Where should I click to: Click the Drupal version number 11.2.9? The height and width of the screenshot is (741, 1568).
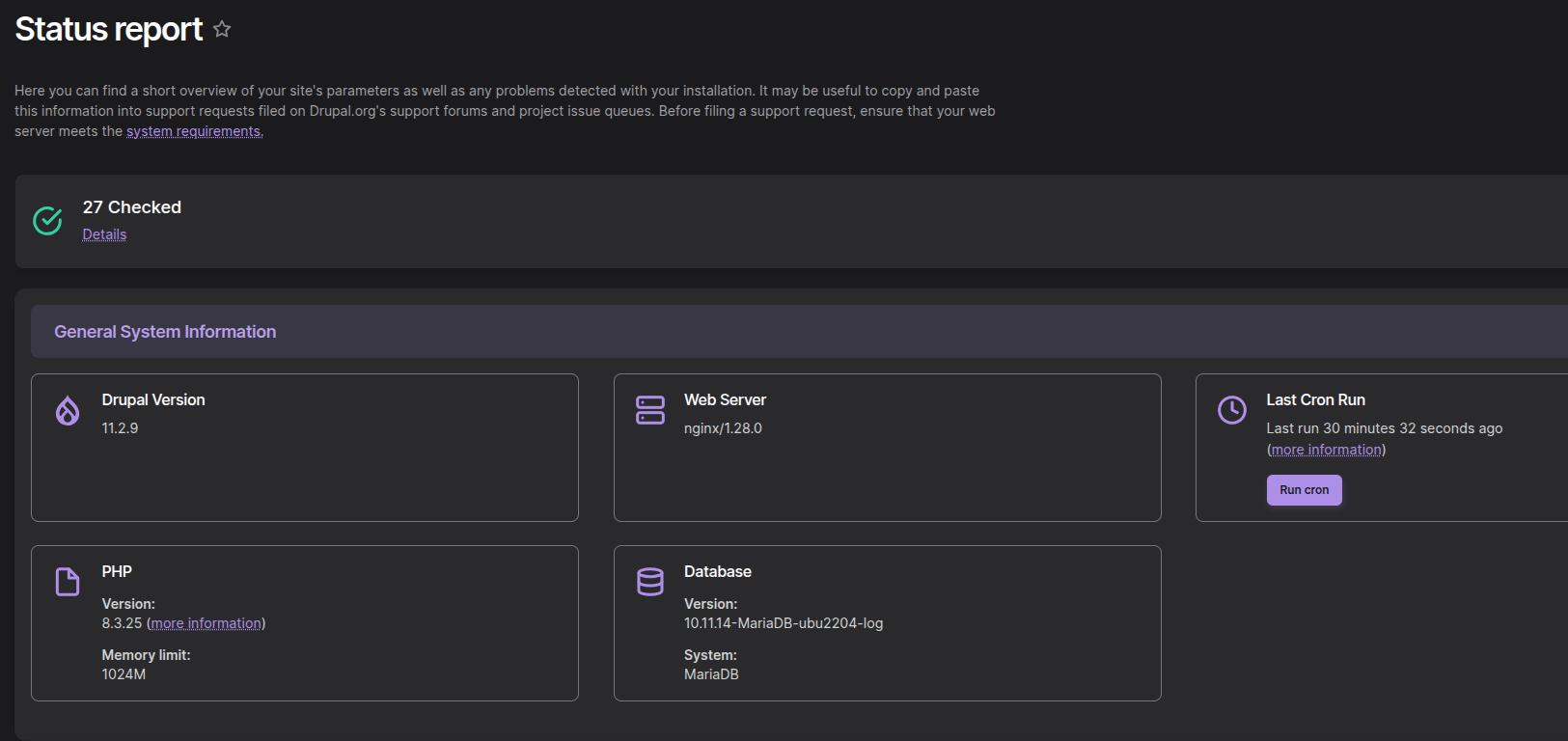tap(120, 428)
